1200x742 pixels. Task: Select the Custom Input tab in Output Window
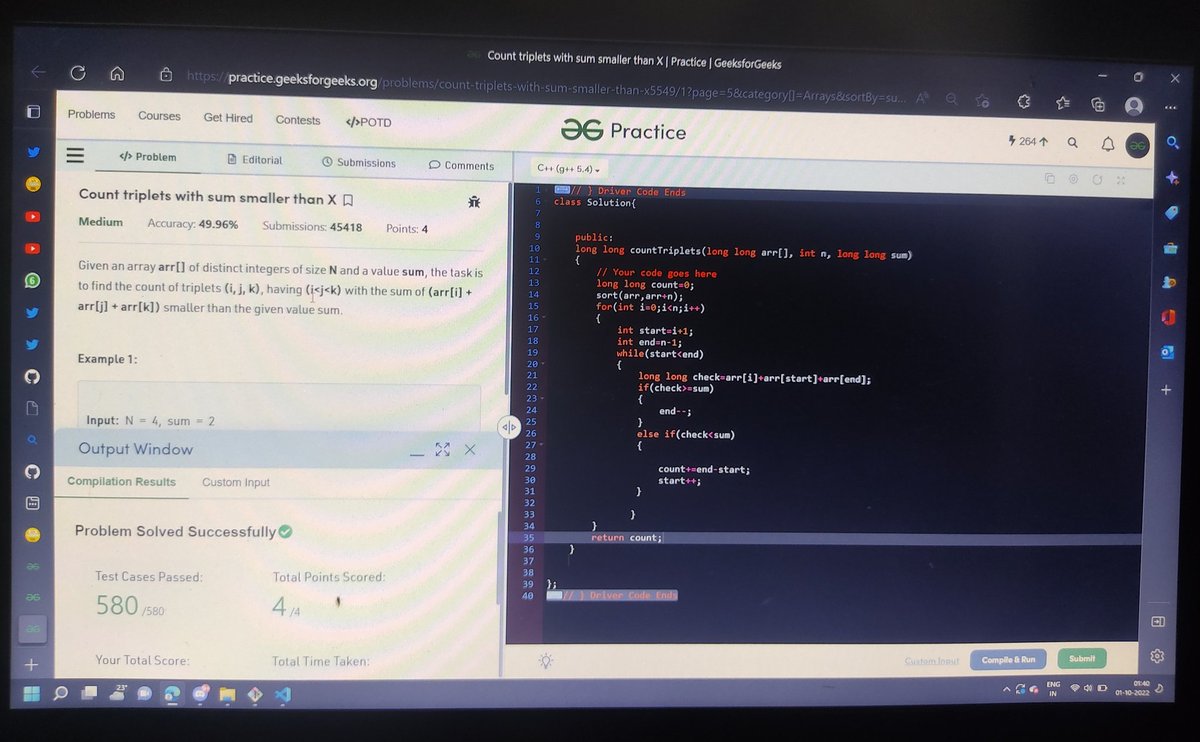[236, 482]
